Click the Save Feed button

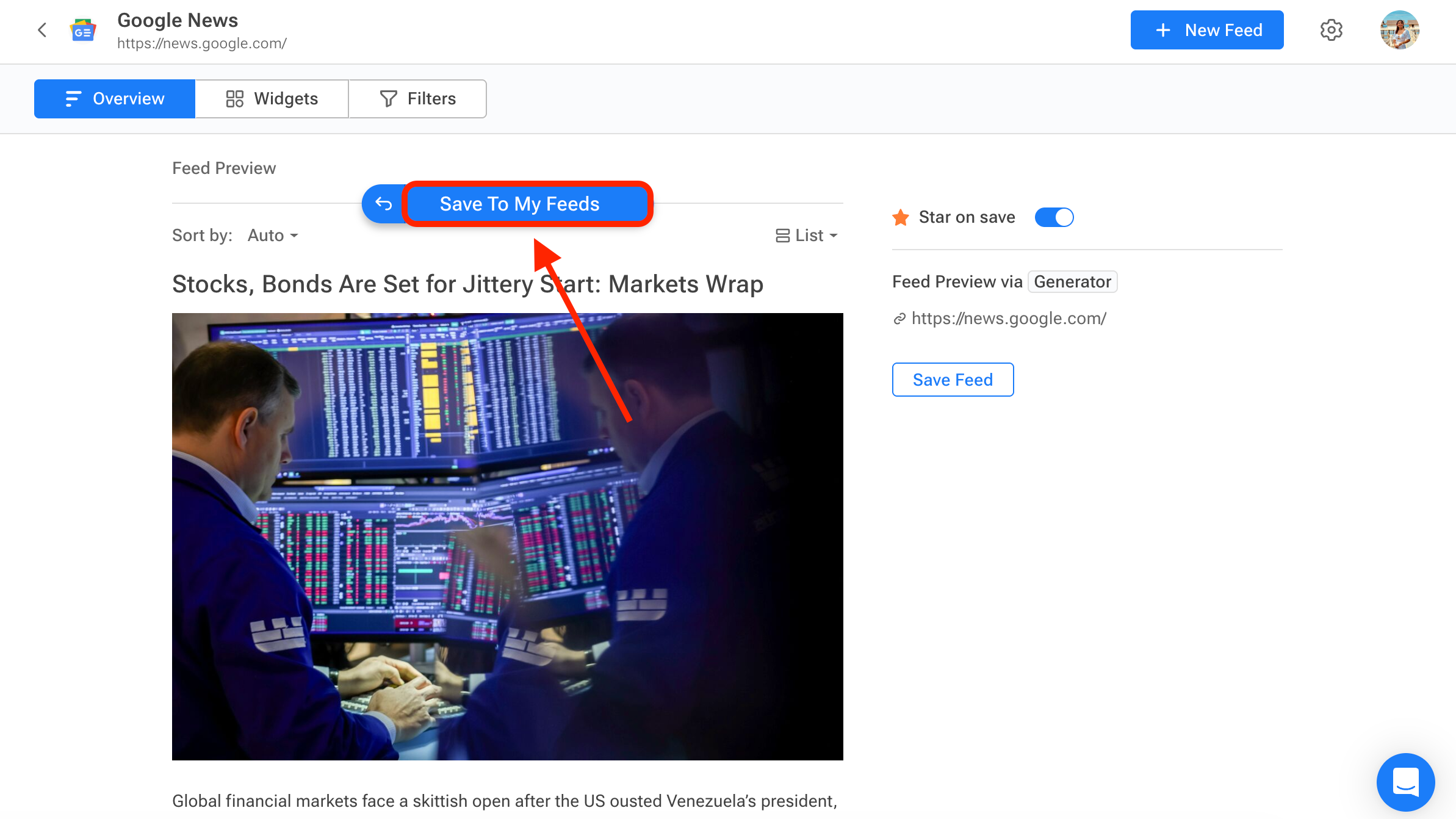tap(953, 380)
